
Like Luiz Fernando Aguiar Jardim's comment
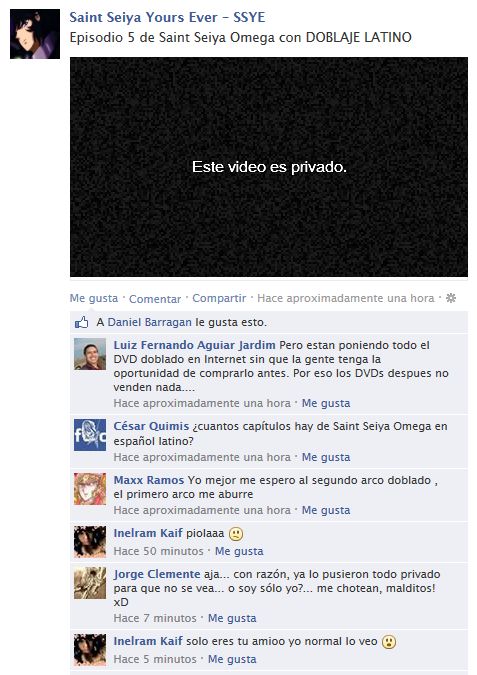[x=326, y=403]
